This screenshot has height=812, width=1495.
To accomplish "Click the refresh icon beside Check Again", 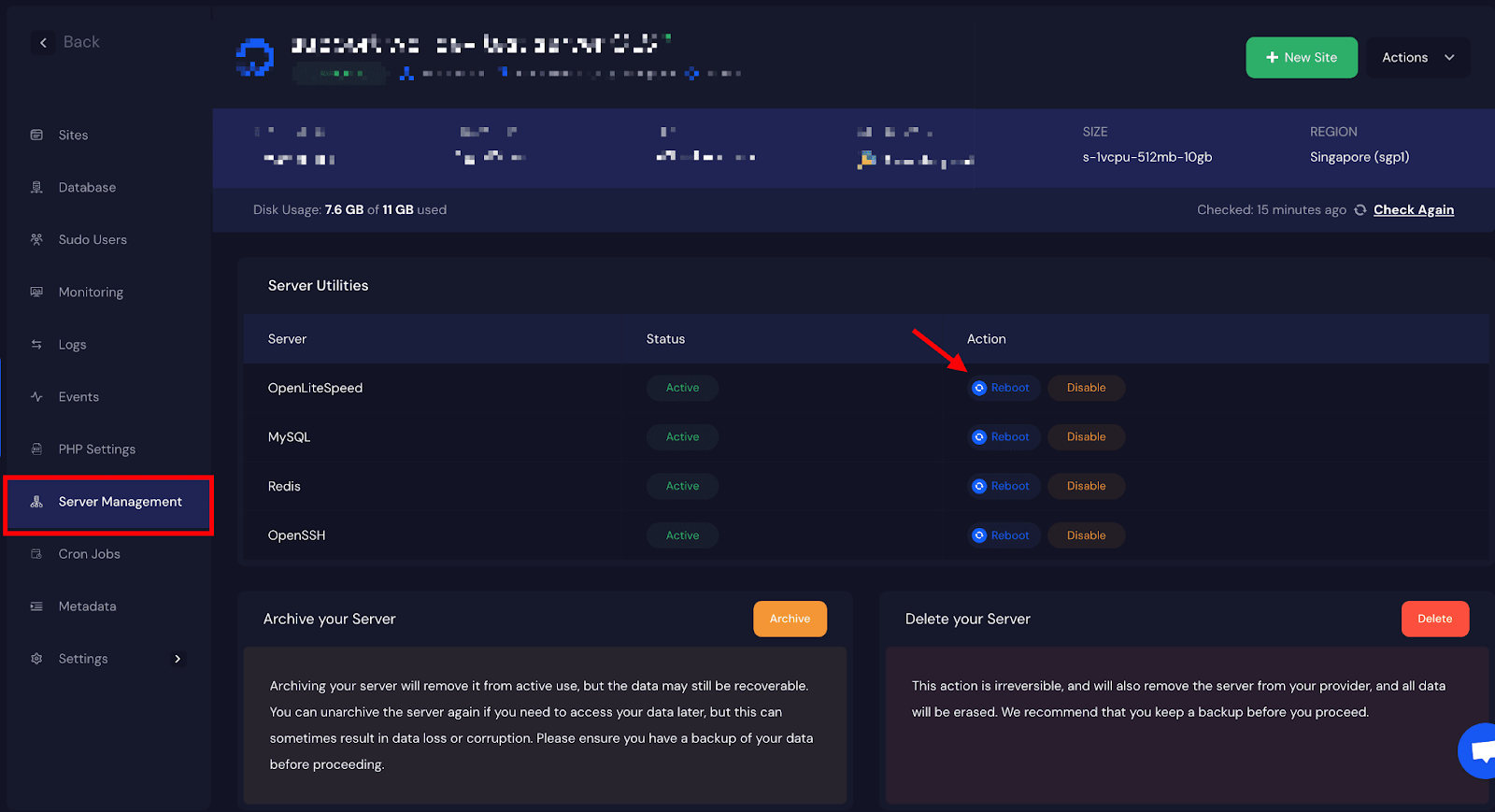I will (x=1360, y=210).
